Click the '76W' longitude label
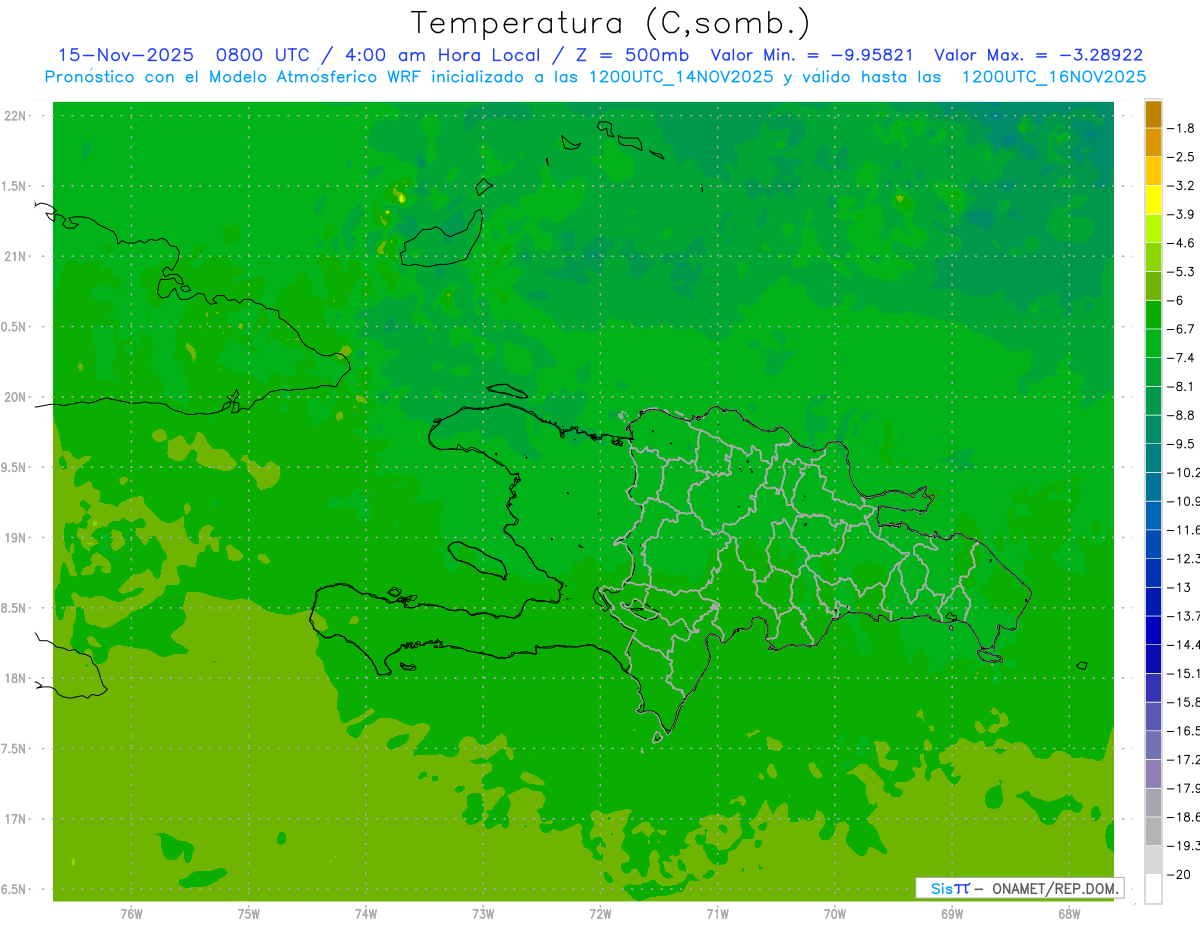Viewport: 1200px width, 927px height. (x=131, y=913)
